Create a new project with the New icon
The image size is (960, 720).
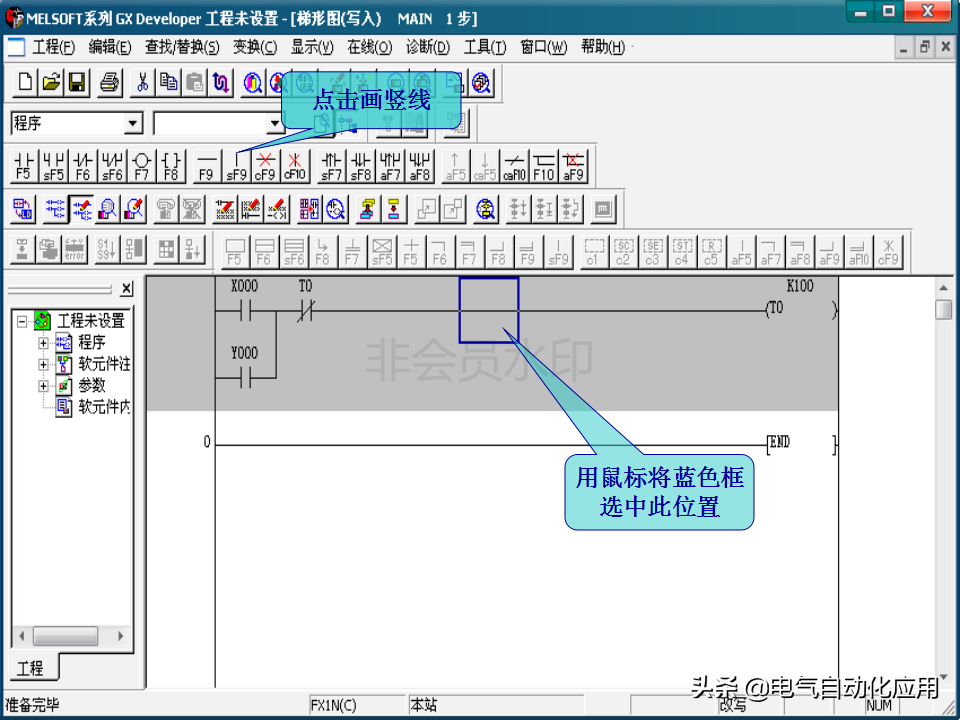click(x=26, y=82)
